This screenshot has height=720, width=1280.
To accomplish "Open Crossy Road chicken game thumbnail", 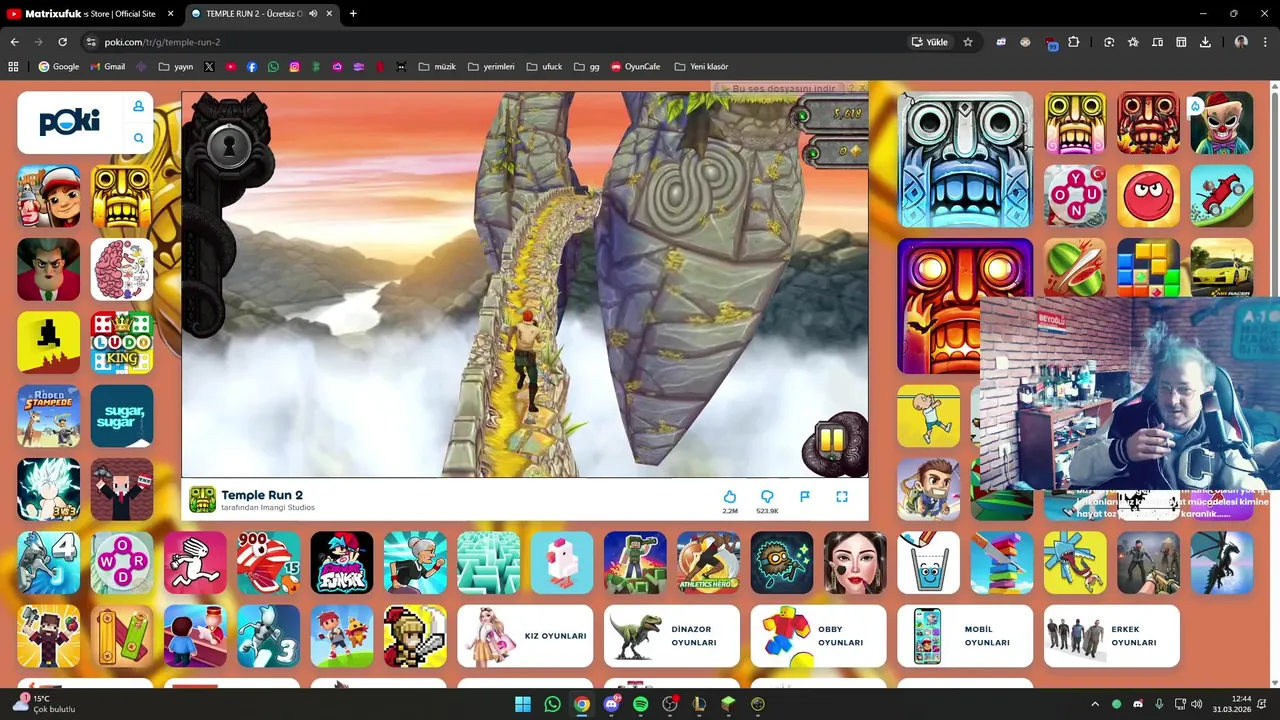I will 562,563.
